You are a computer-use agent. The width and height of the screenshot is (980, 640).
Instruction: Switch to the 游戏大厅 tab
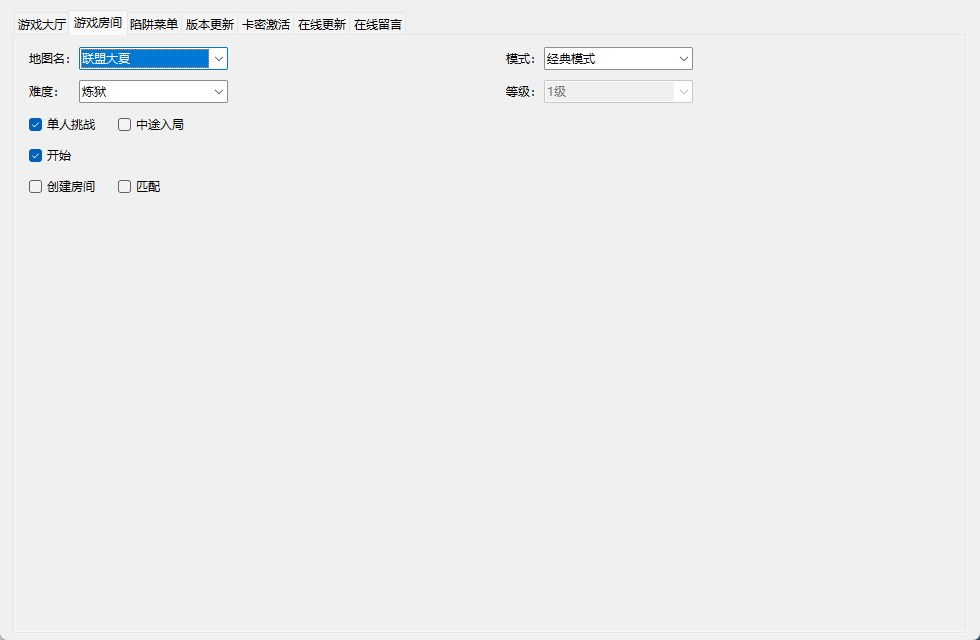click(42, 24)
